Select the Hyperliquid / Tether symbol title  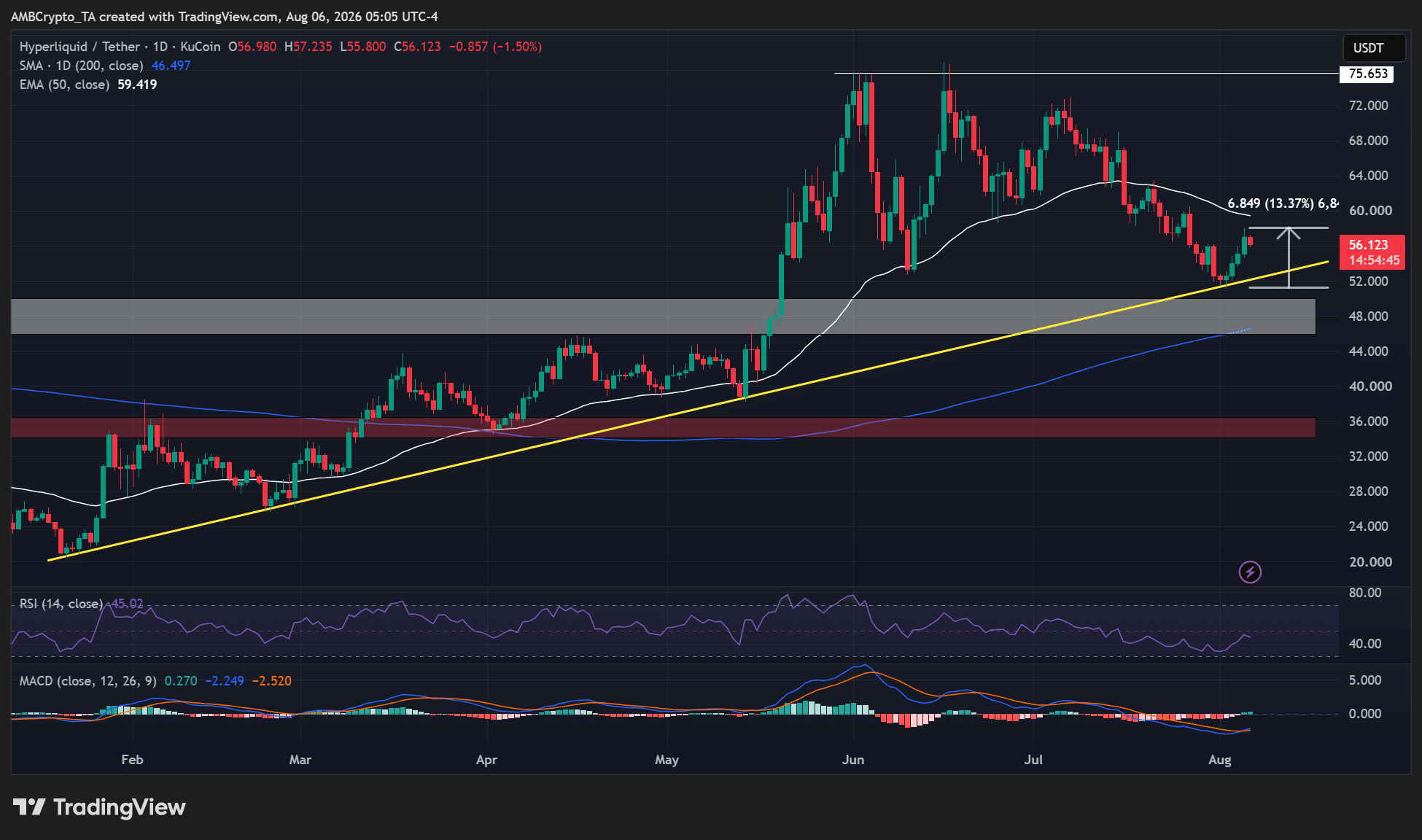120,47
